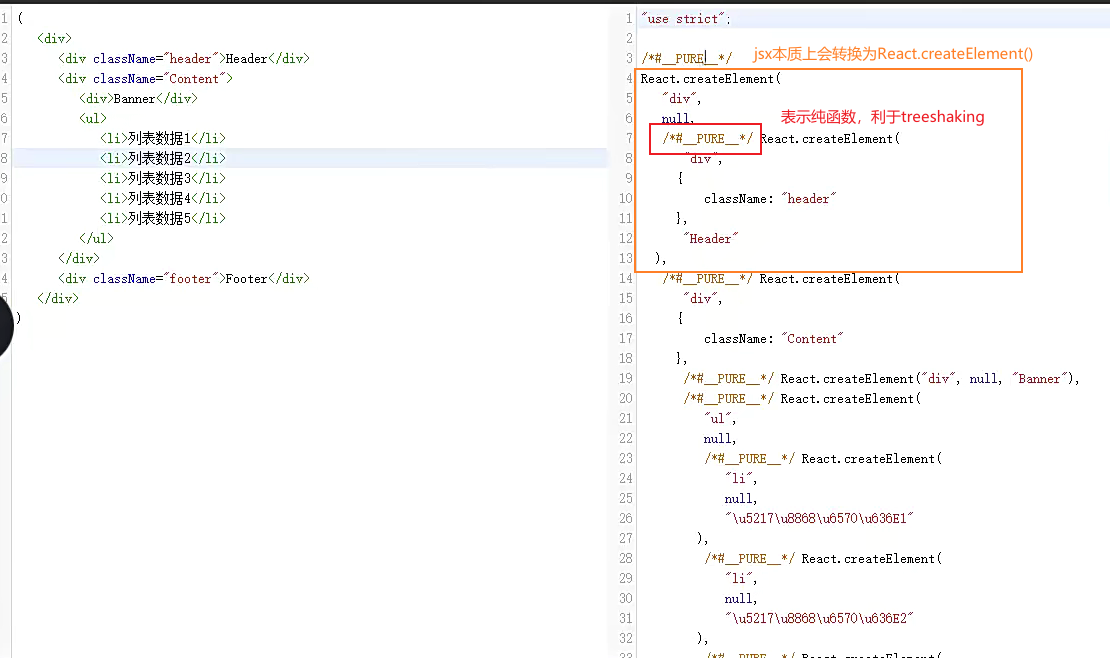Image resolution: width=1110 pixels, height=658 pixels.
Task: Click React.createElement( on output line 28
Action: click(871, 559)
